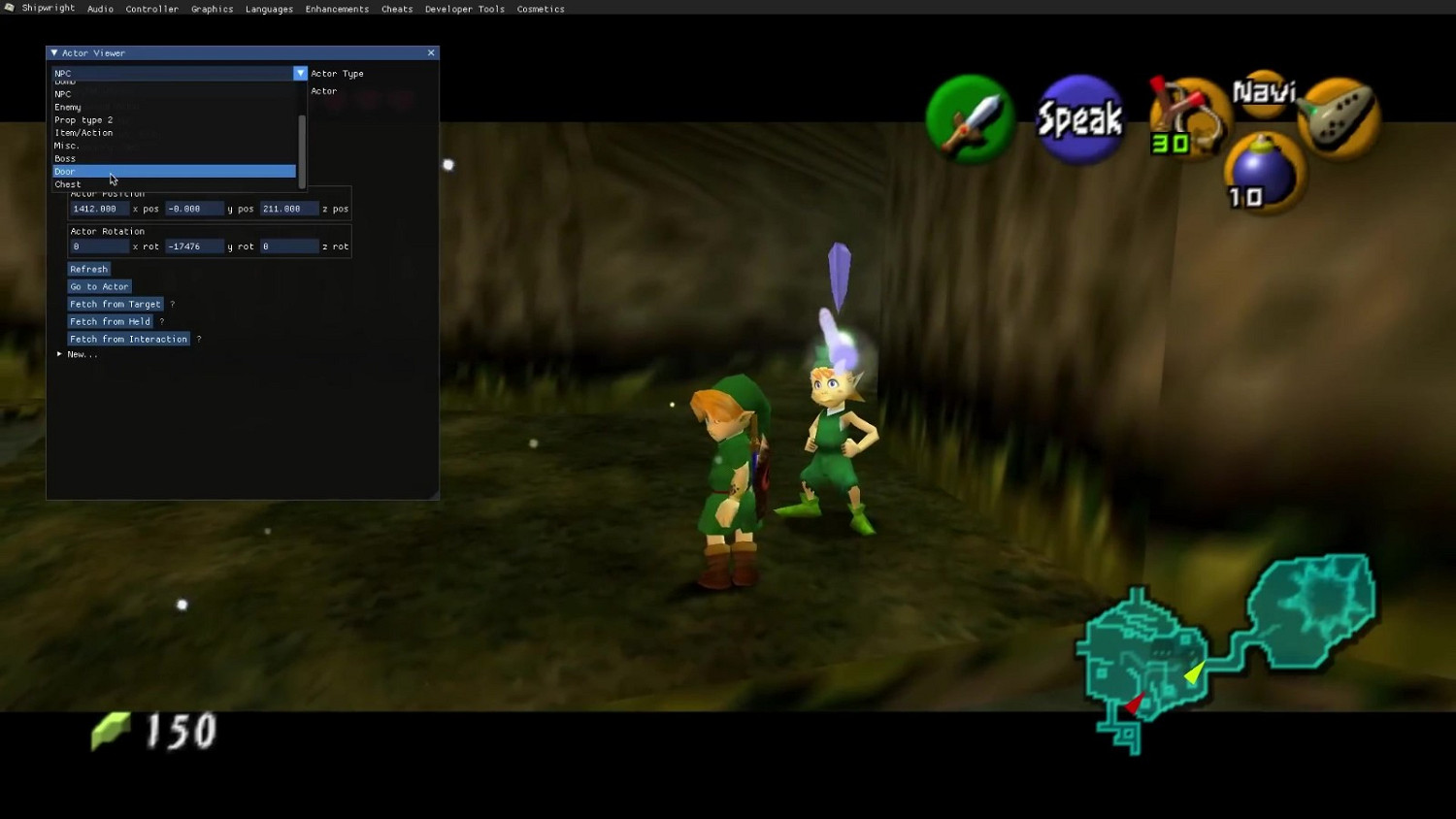Select Enemy in the actor type list

pyautogui.click(x=68, y=108)
